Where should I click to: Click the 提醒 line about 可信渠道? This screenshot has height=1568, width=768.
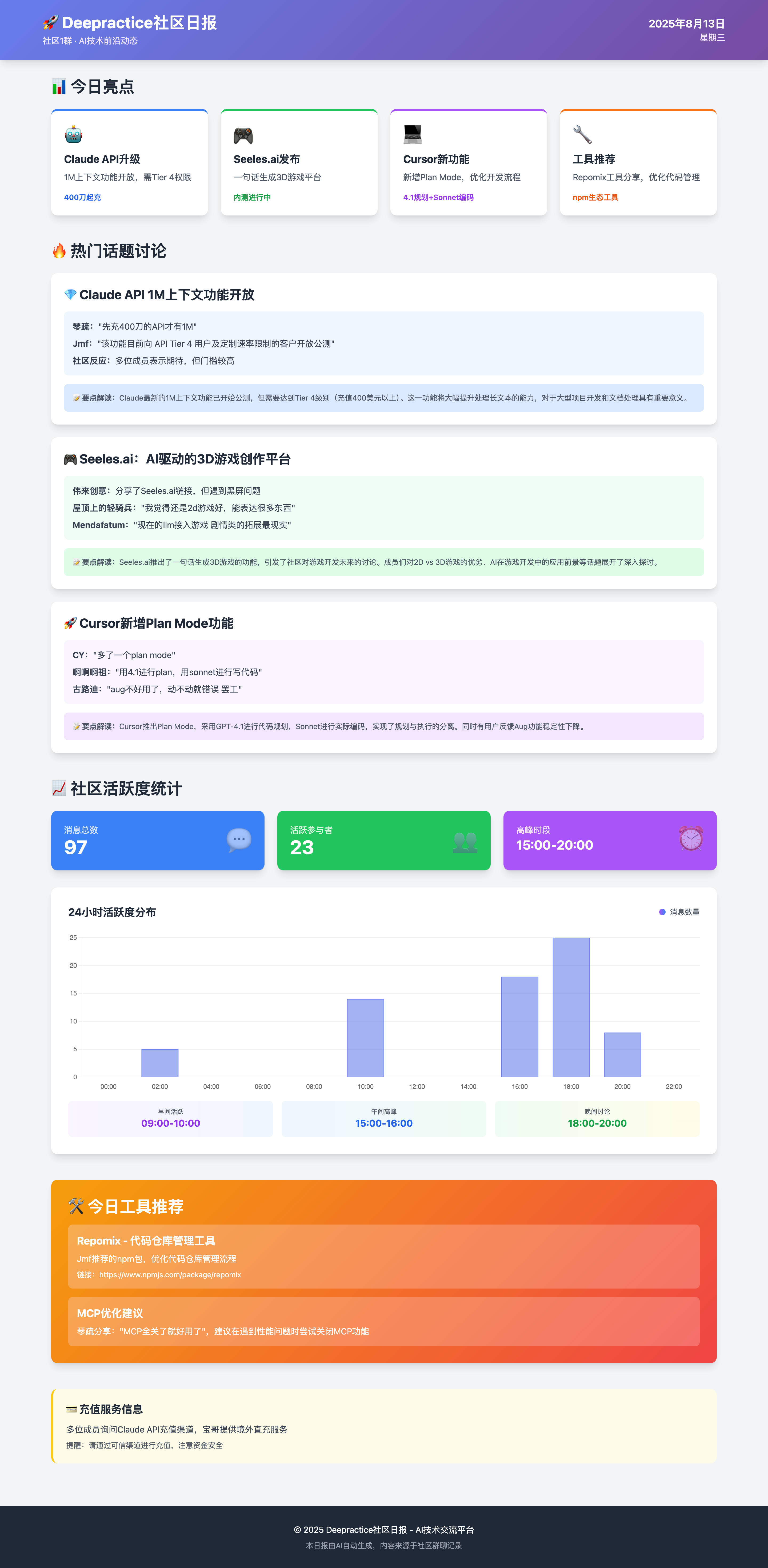144,1445
